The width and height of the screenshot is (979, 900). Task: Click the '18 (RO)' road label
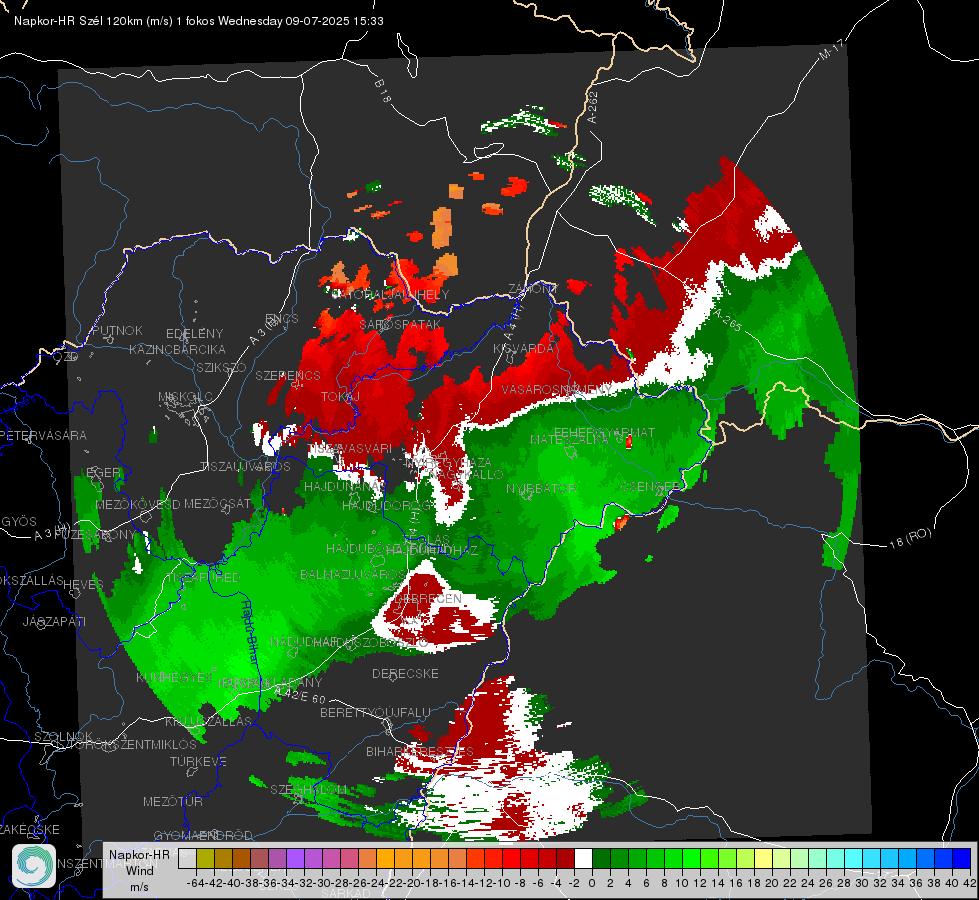pyautogui.click(x=910, y=538)
